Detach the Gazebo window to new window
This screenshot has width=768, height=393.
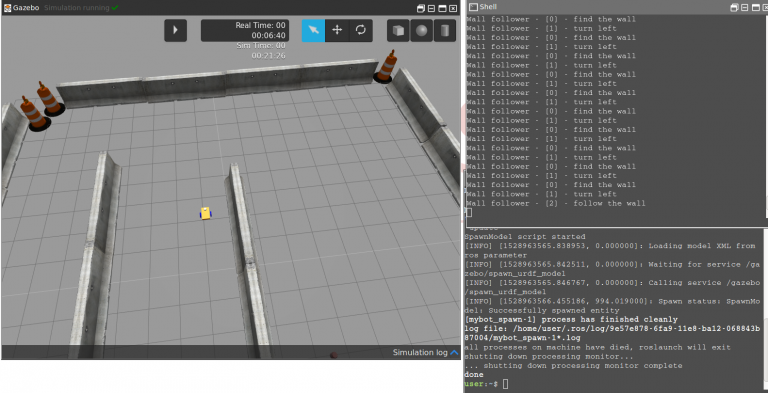tap(421, 8)
